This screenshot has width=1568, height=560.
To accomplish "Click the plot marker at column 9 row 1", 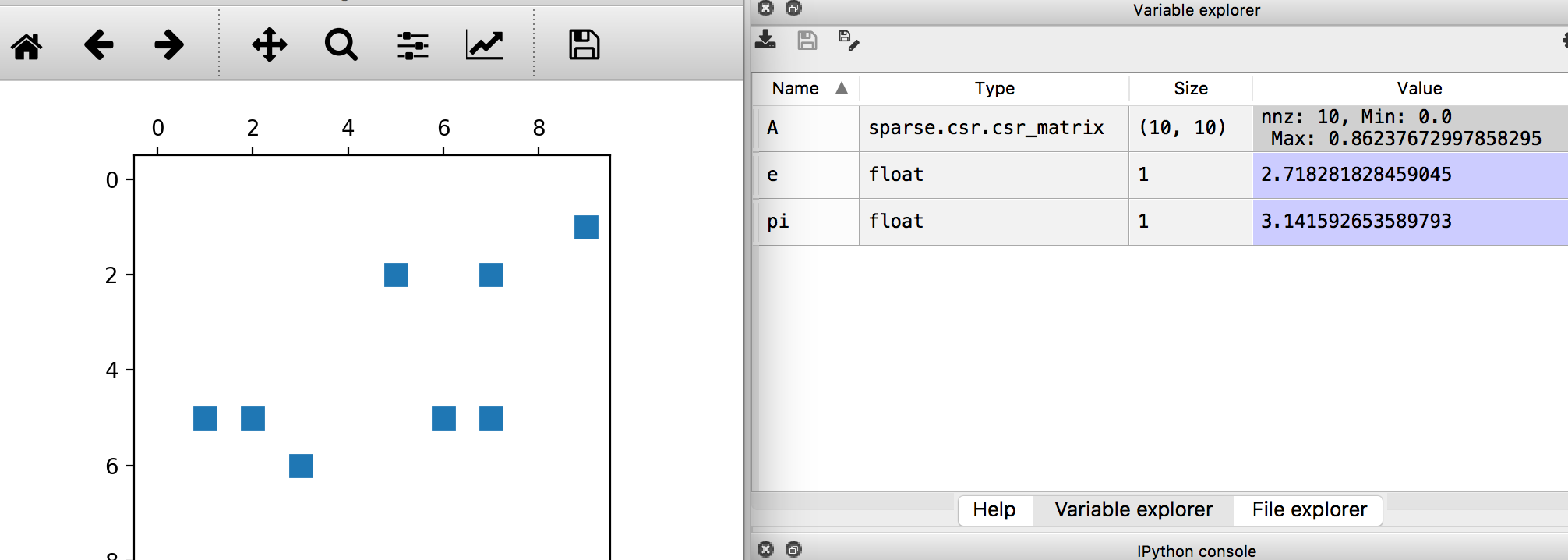I will click(586, 227).
